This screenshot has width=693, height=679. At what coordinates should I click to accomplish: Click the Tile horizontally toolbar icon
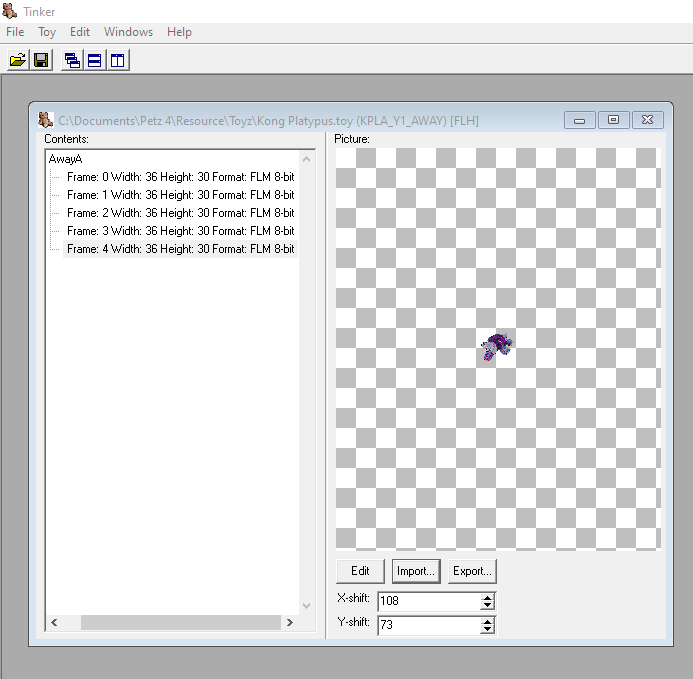pos(95,60)
